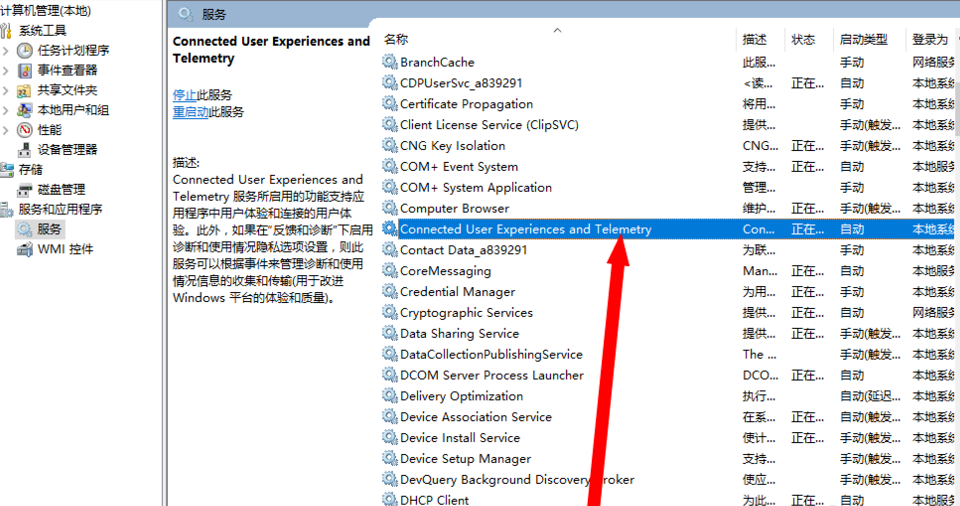Expand the 事件查看器 tree node arrow
The height and width of the screenshot is (506, 960).
click(6, 70)
